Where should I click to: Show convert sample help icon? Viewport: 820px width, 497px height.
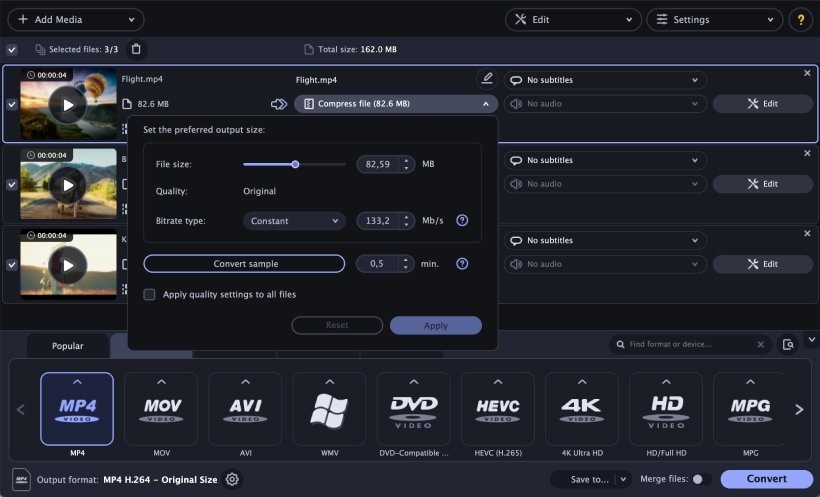[x=462, y=264]
